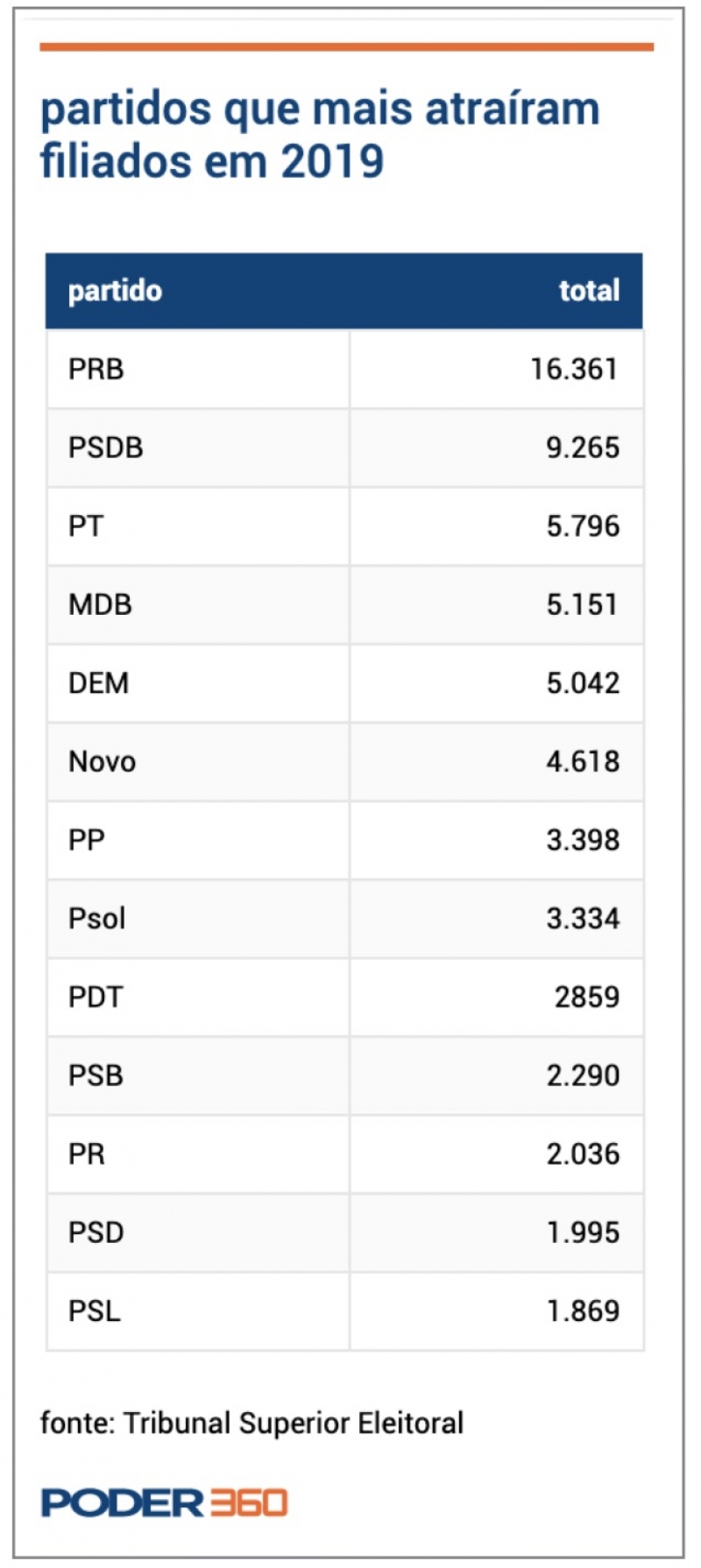Click the value 3.398 for PP

pos(583,840)
